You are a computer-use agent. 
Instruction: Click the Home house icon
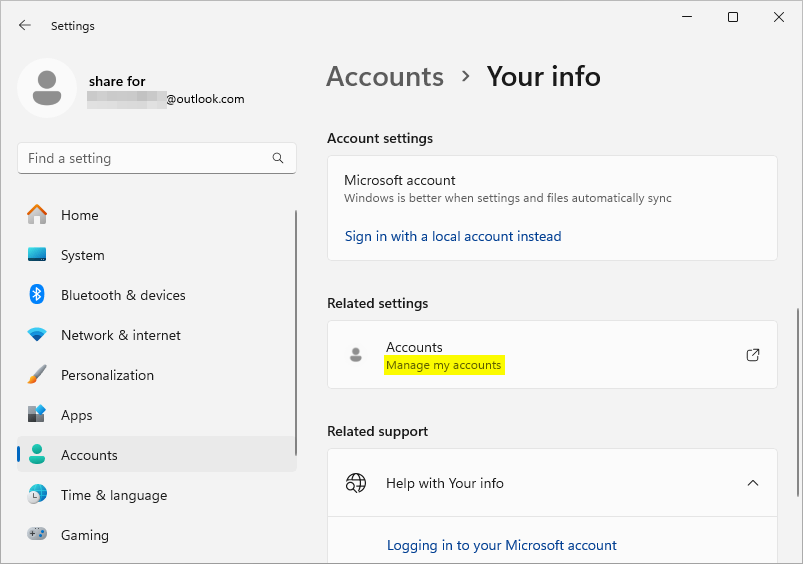[x=37, y=215]
